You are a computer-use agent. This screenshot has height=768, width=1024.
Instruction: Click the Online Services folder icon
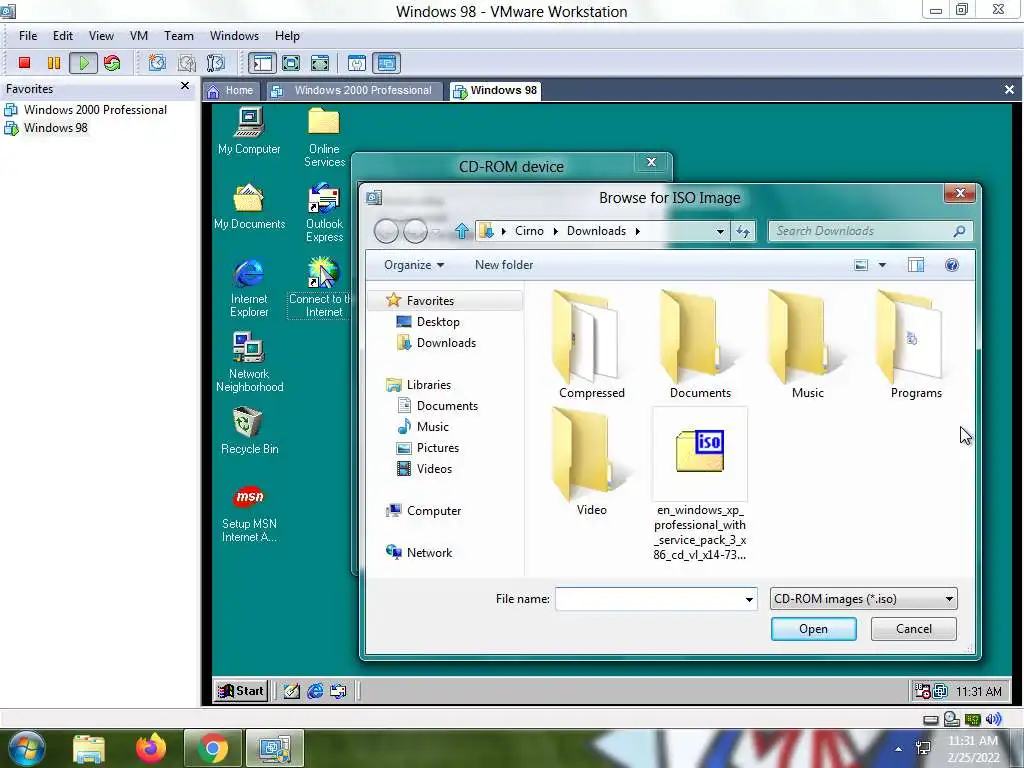pos(325,137)
